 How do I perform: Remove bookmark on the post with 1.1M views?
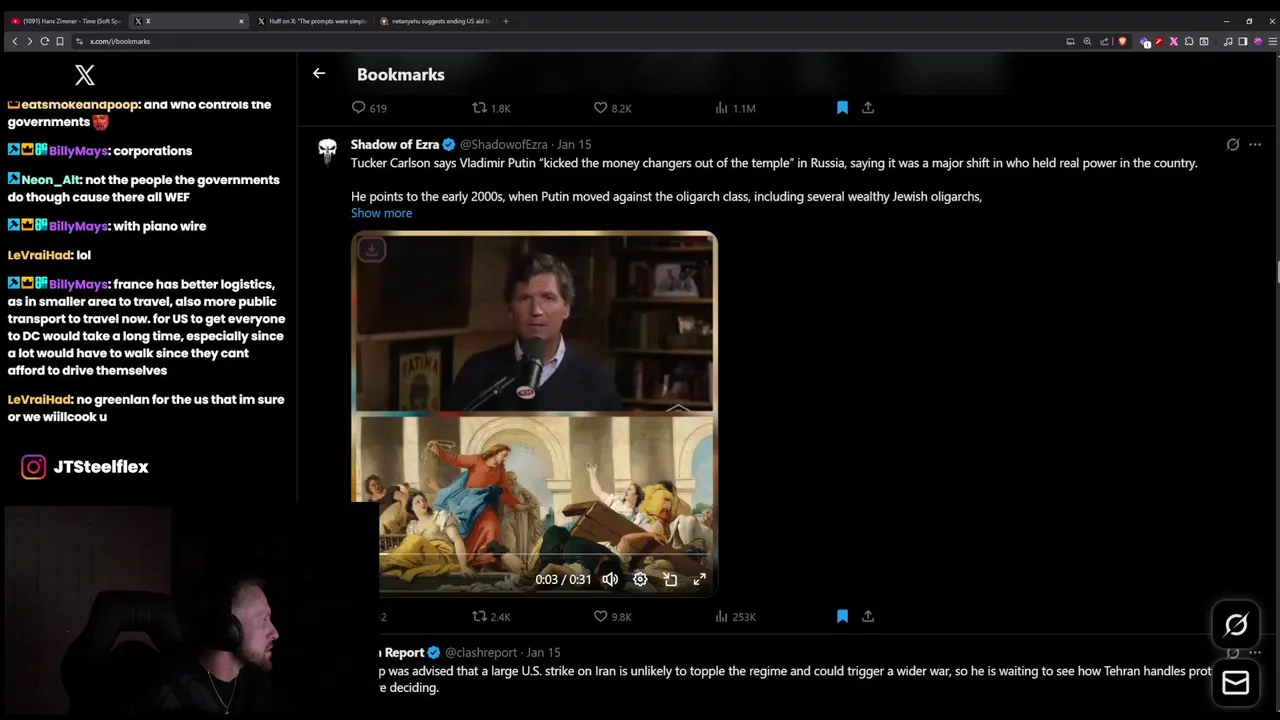pos(842,107)
